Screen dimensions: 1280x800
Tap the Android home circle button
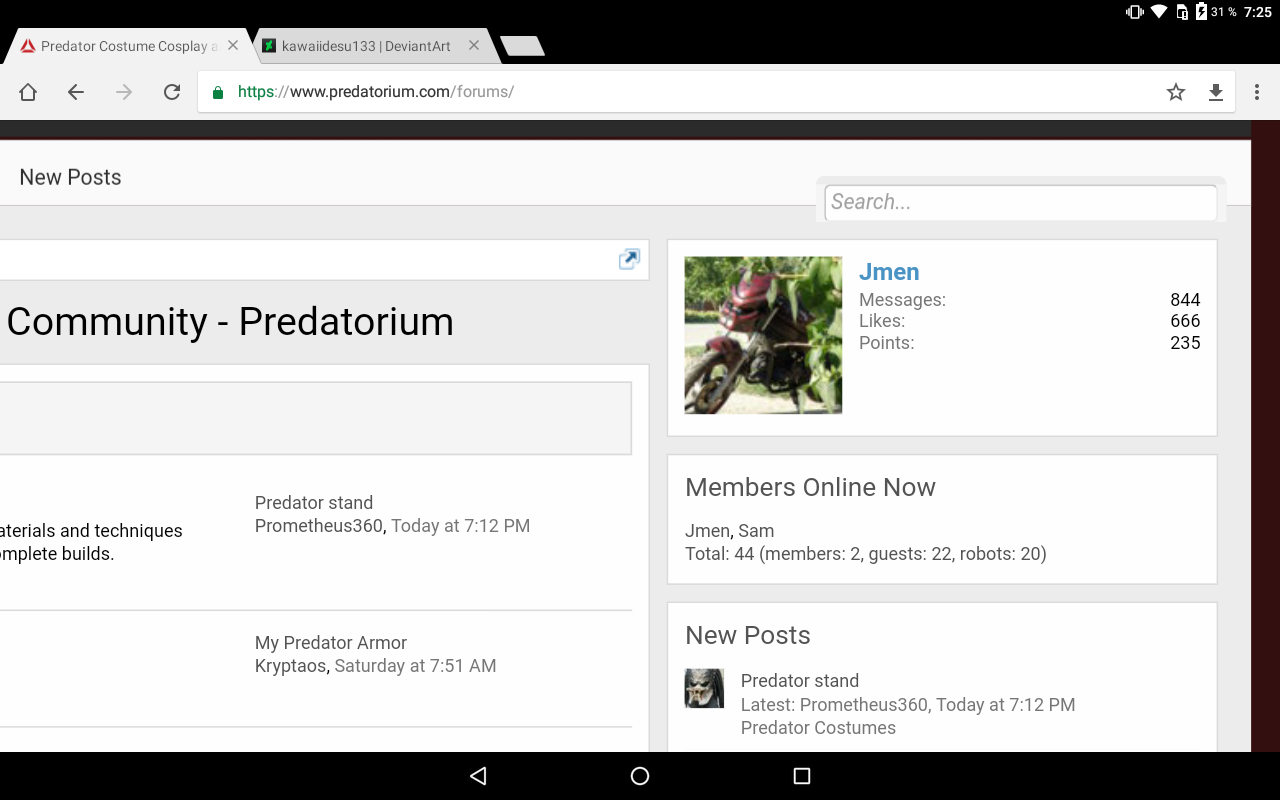click(640, 776)
